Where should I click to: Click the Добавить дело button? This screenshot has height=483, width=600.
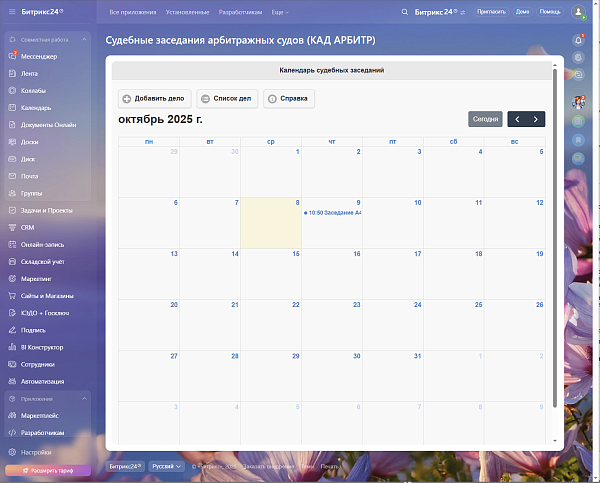(153, 99)
